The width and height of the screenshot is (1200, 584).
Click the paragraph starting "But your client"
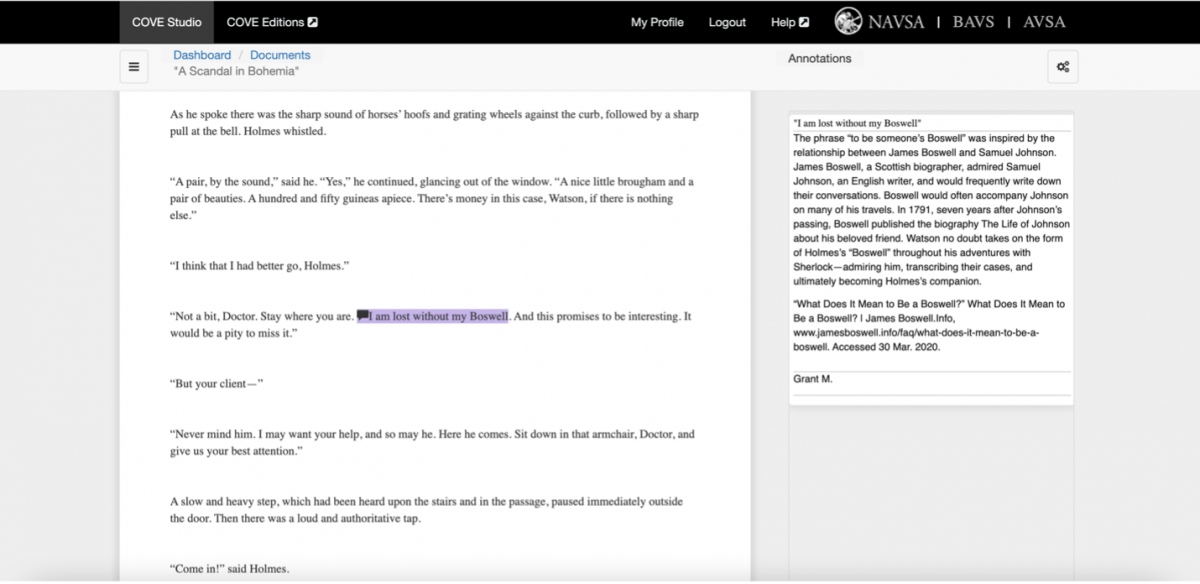point(217,384)
